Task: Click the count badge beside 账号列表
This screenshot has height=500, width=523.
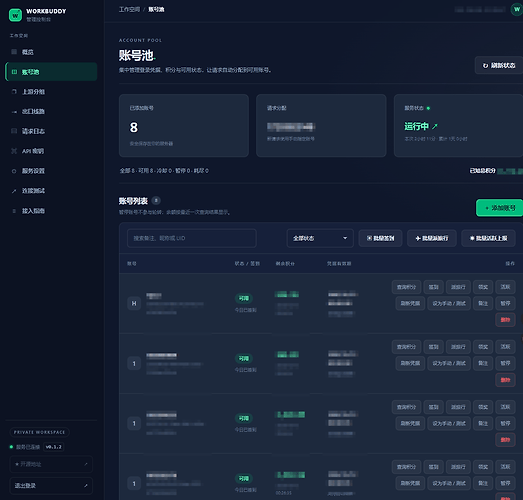Action: (x=156, y=200)
